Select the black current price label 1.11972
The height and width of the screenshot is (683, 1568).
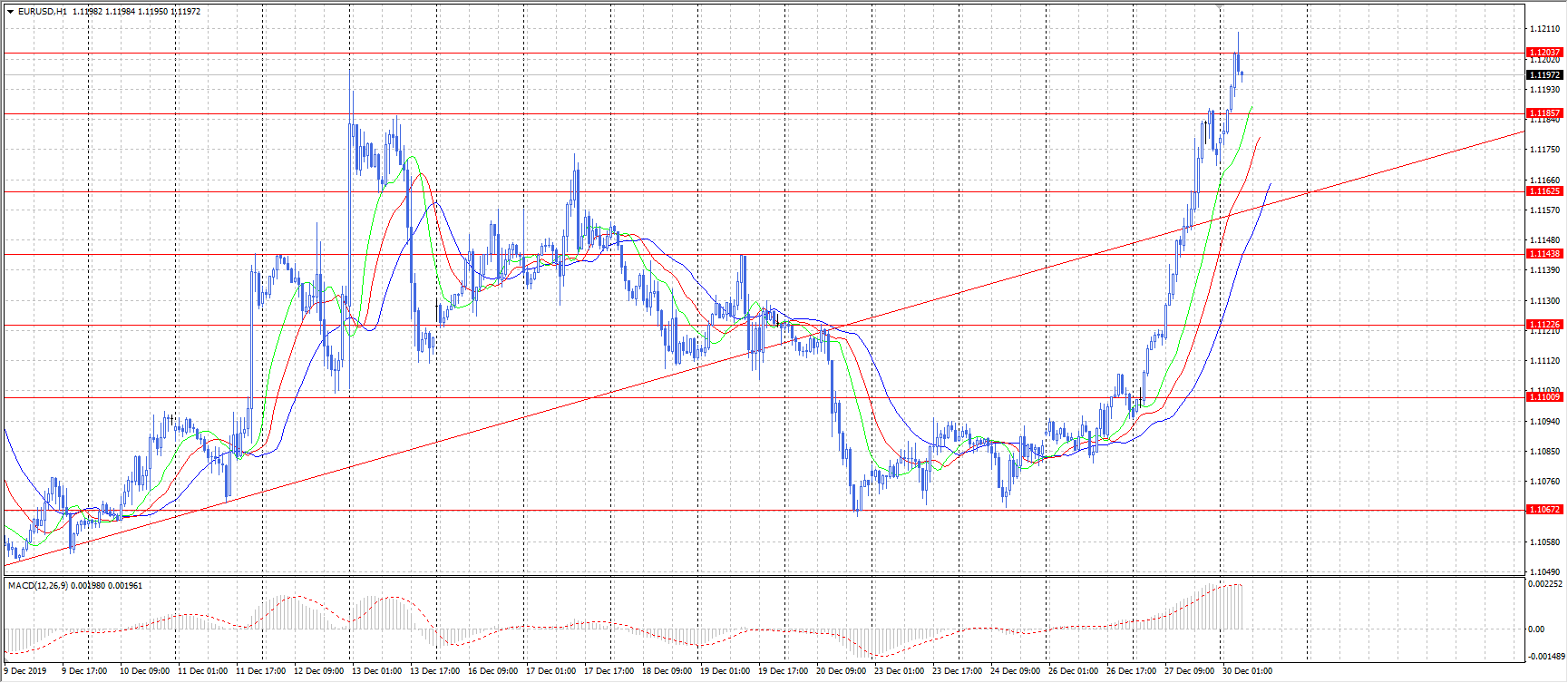click(1544, 75)
